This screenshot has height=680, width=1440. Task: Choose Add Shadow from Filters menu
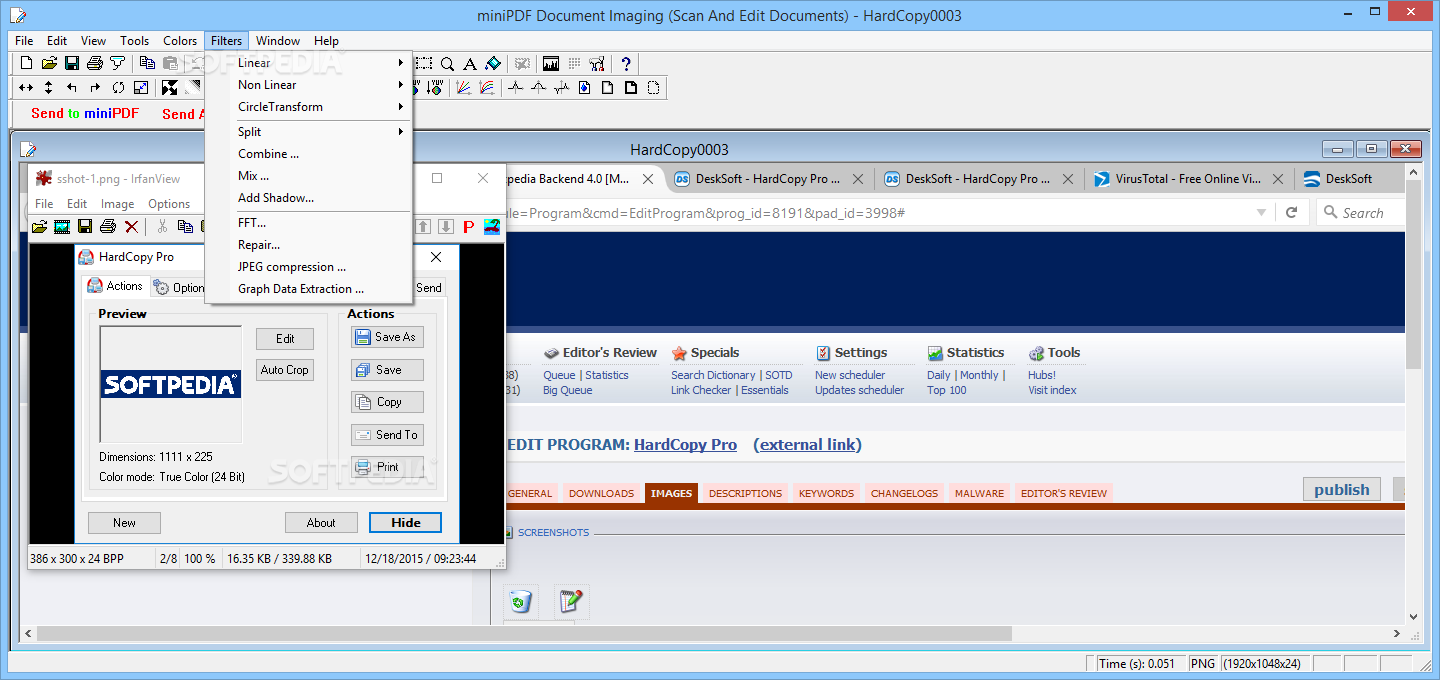[x=309, y=198]
